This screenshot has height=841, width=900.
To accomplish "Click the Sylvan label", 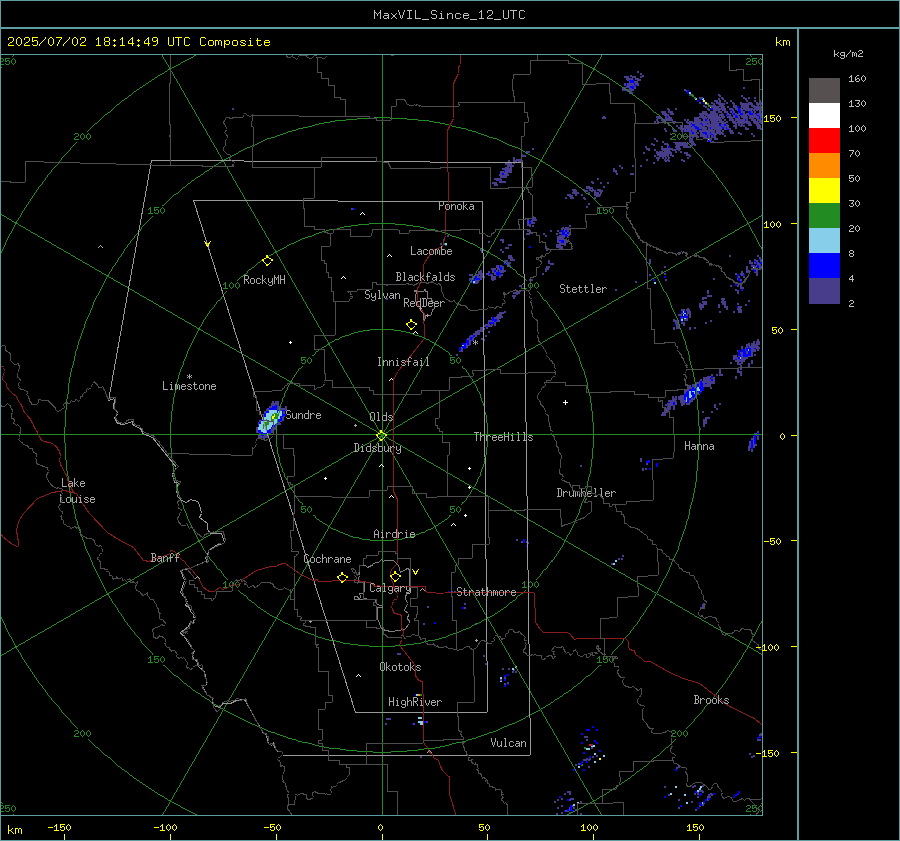I will 382,295.
